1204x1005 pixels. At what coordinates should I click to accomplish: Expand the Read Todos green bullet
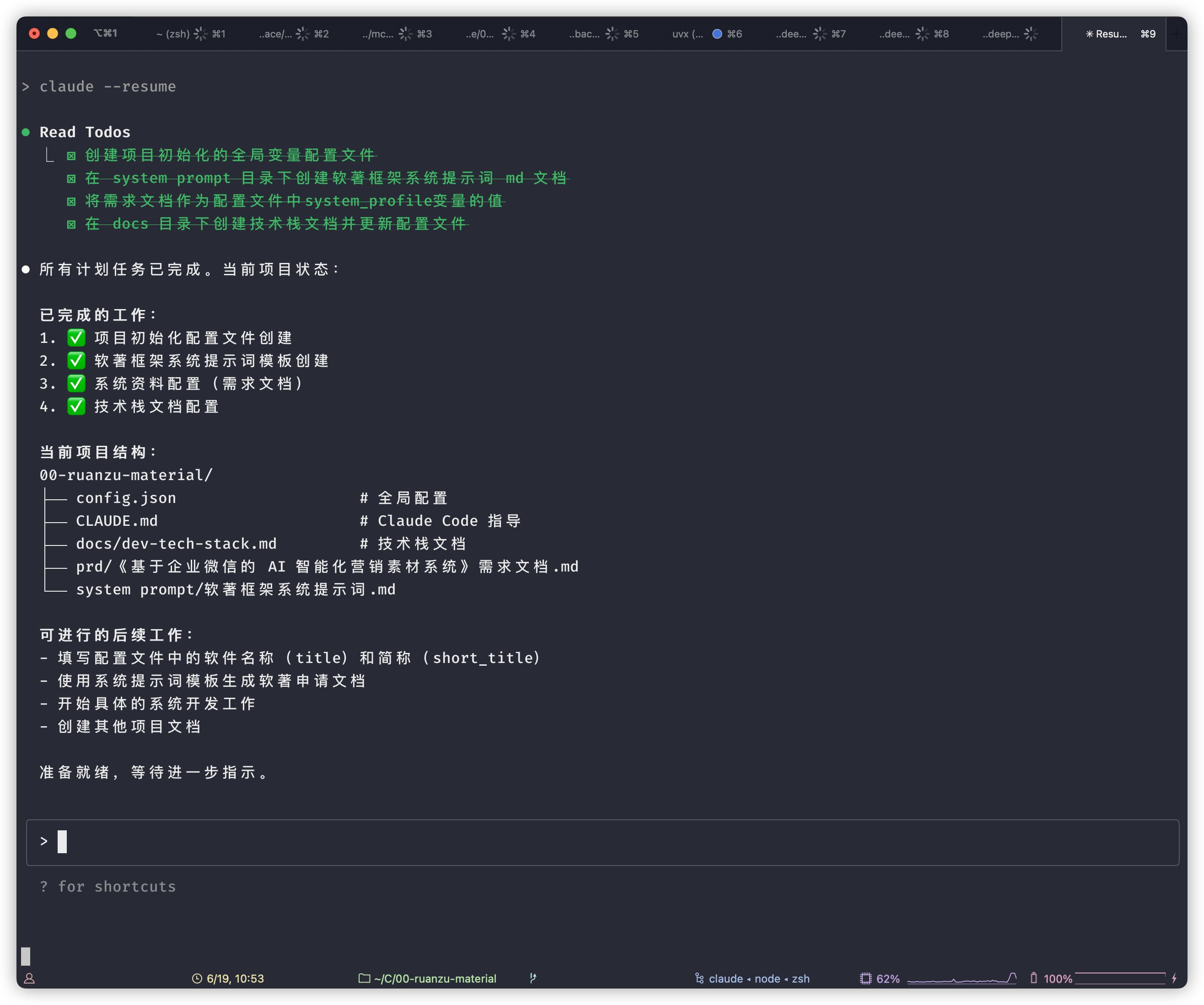pos(26,132)
